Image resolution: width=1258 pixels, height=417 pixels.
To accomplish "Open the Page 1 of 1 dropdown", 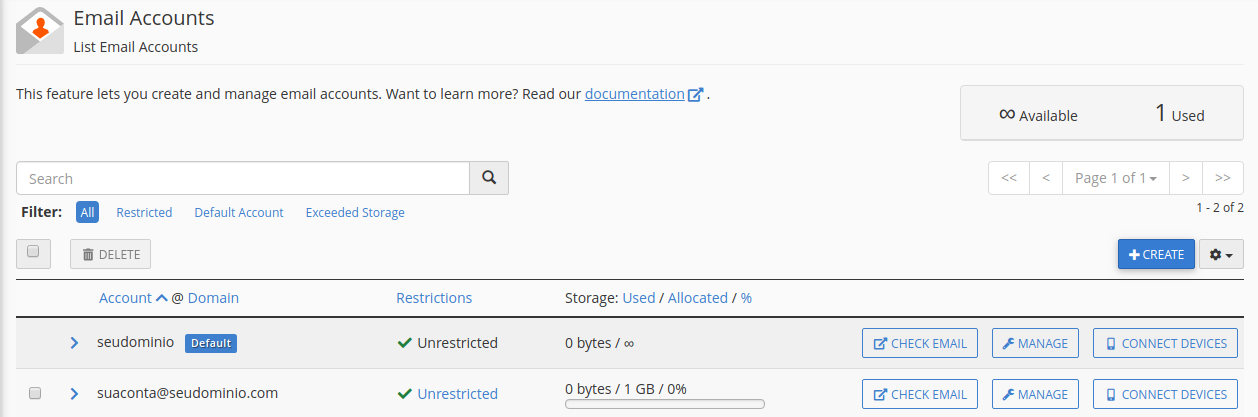I will pos(1116,178).
